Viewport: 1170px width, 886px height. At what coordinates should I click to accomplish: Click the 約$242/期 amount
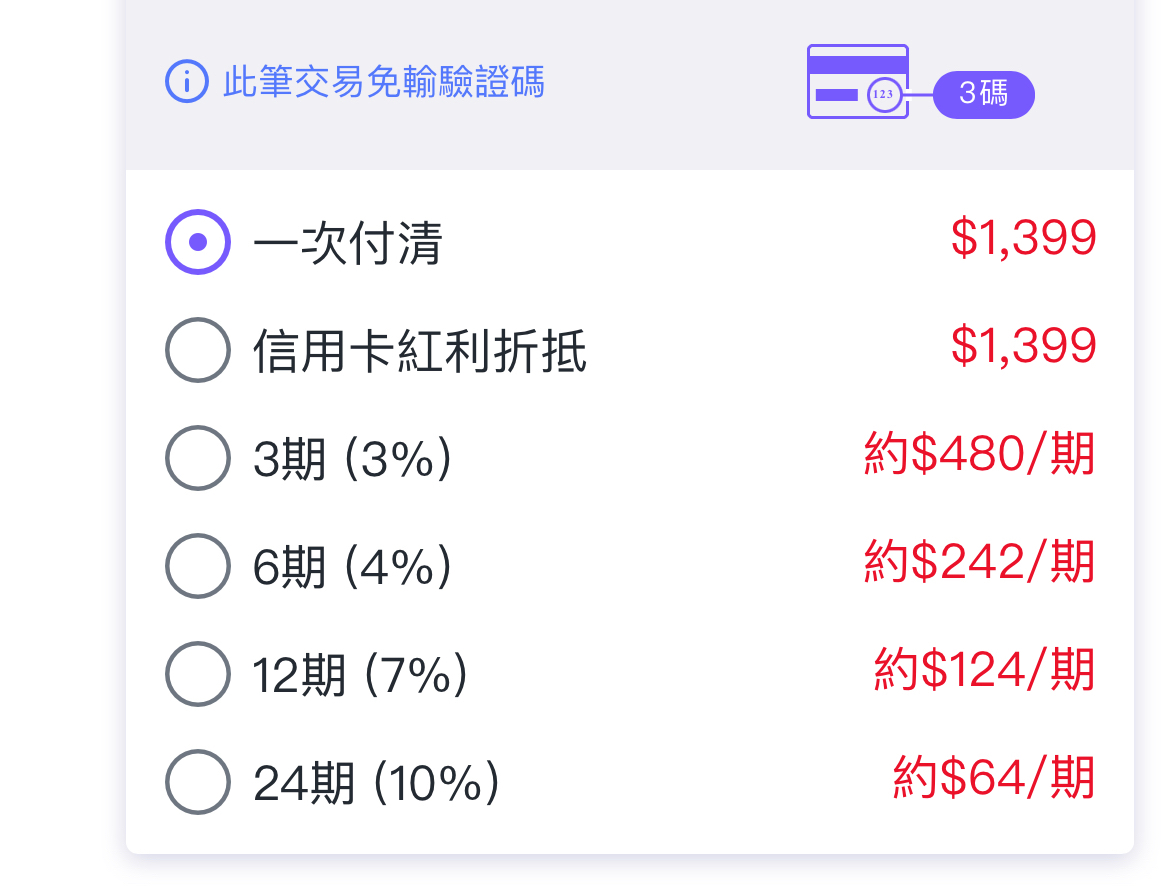coord(980,561)
